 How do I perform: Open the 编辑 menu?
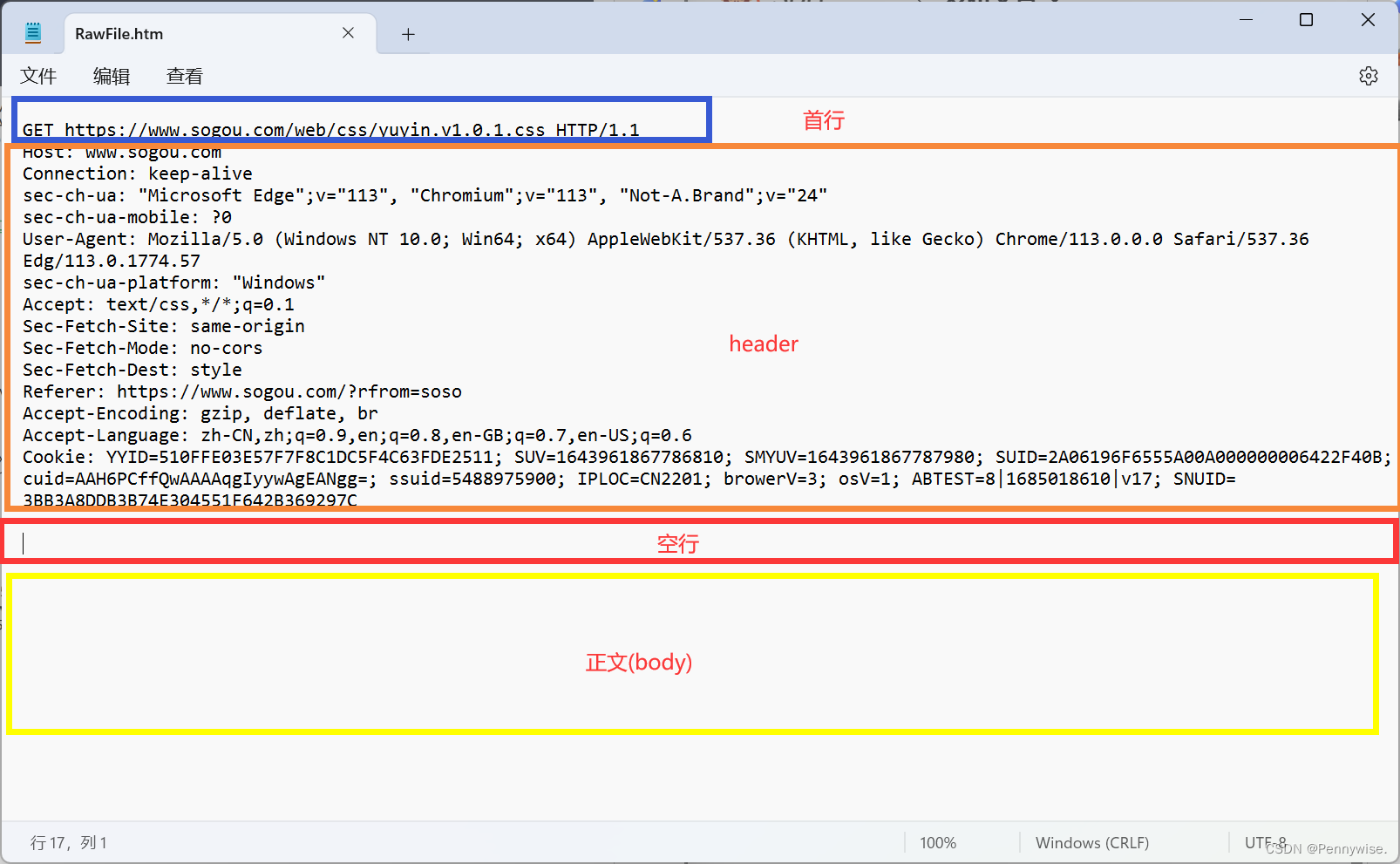(111, 76)
